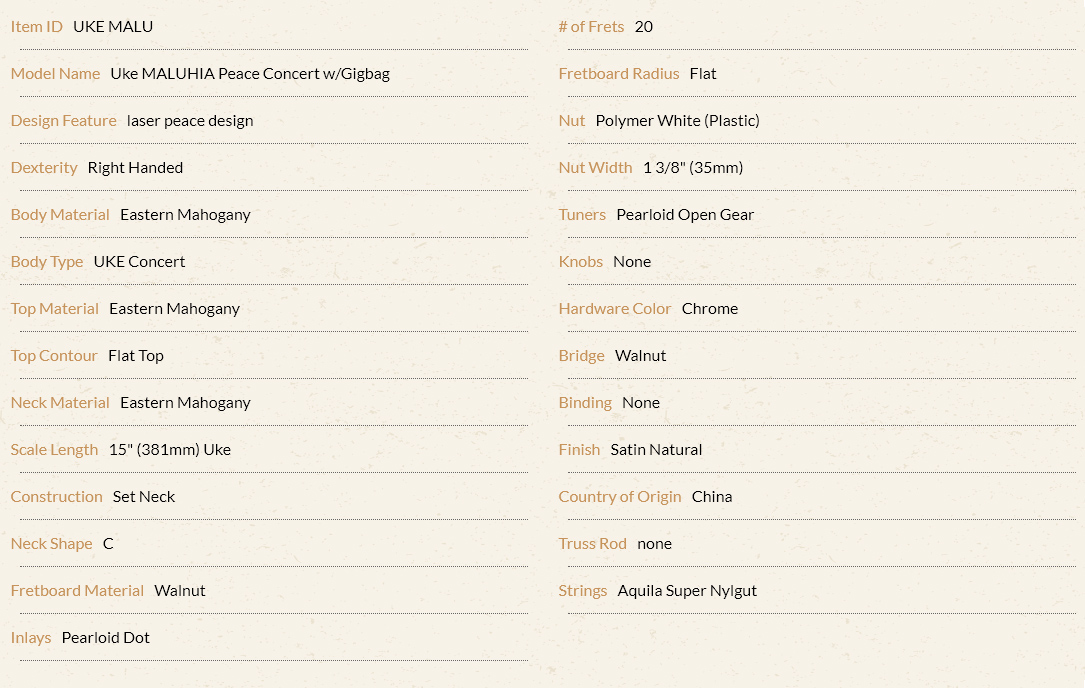Select the Aquila Super Nylgut strings value

[x=687, y=591]
